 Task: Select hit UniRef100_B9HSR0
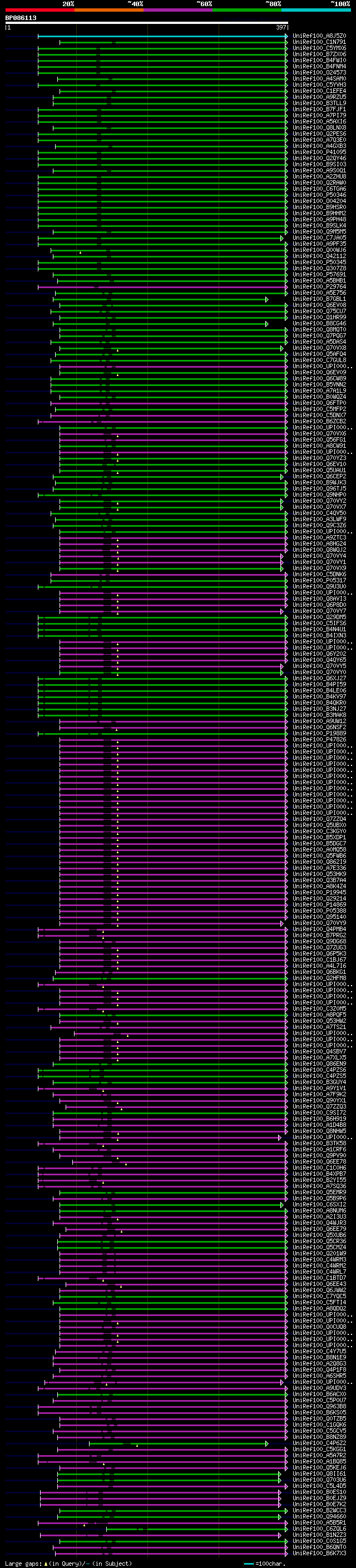point(319,207)
